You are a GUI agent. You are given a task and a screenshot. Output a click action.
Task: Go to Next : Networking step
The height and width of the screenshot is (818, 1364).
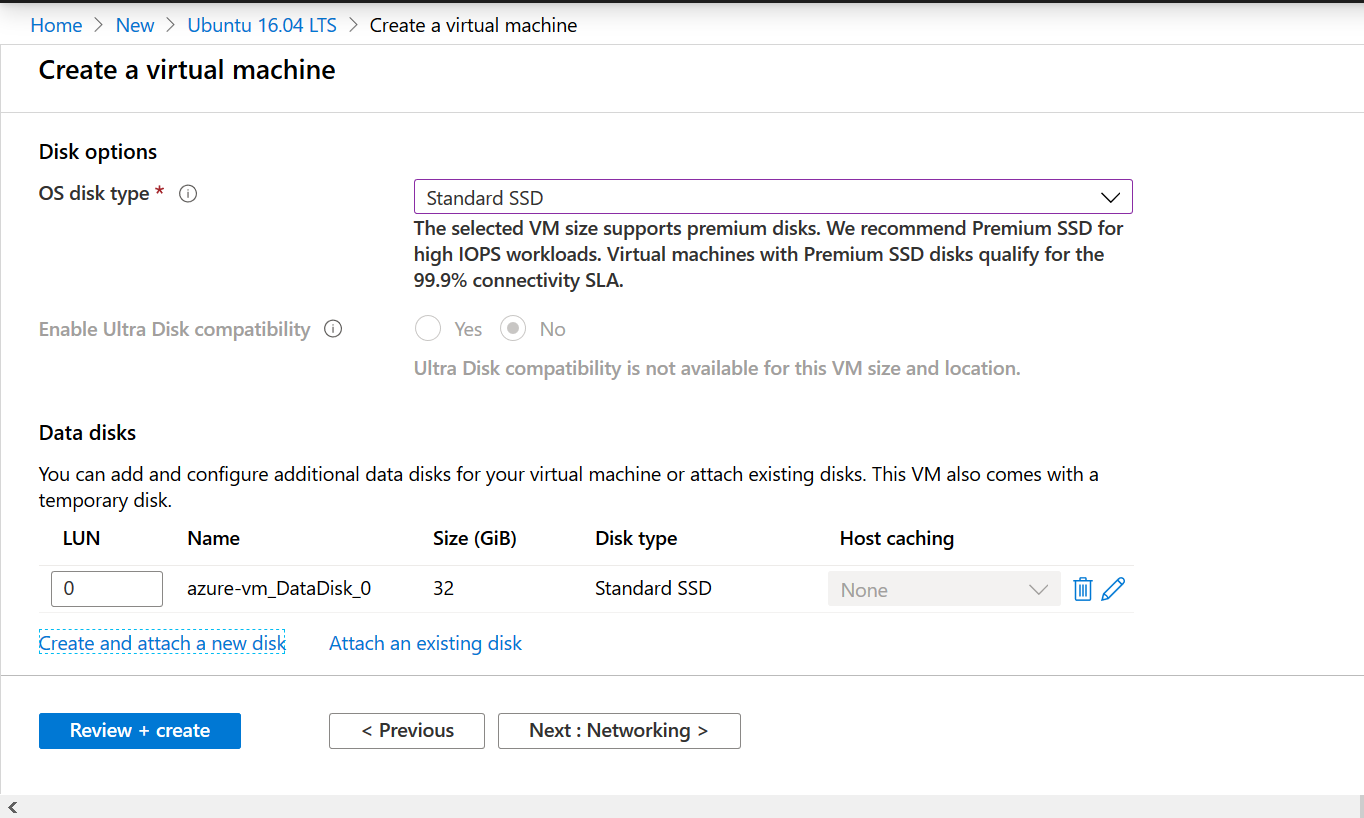pyautogui.click(x=619, y=730)
